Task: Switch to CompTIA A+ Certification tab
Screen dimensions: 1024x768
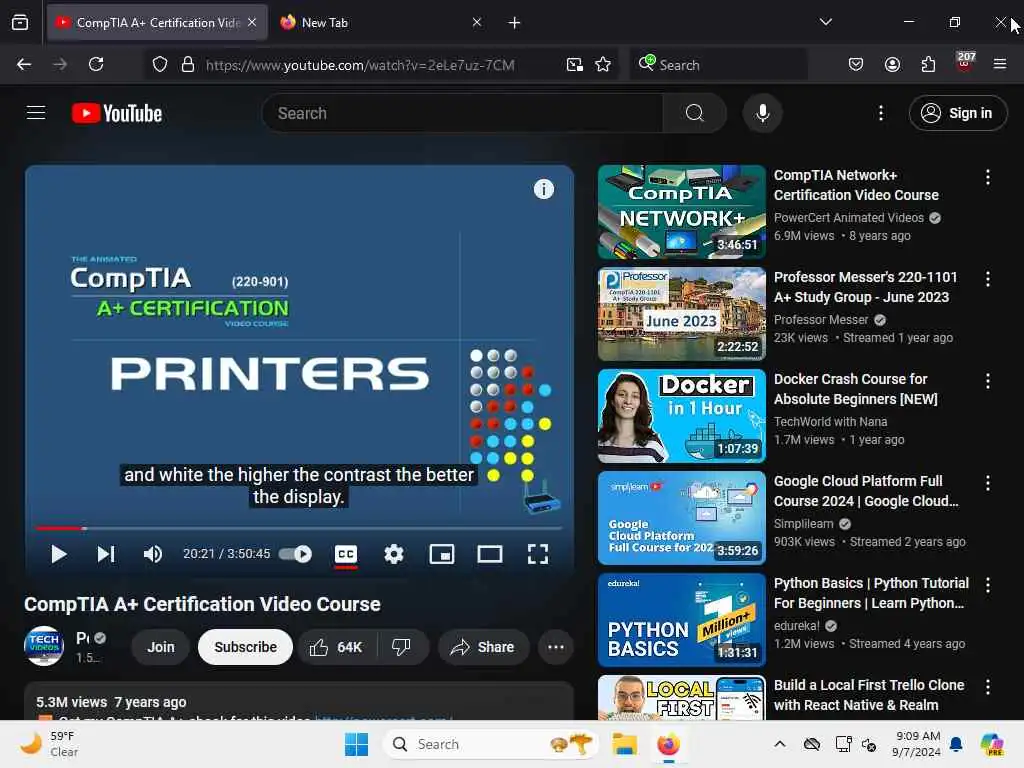Action: 157,23
